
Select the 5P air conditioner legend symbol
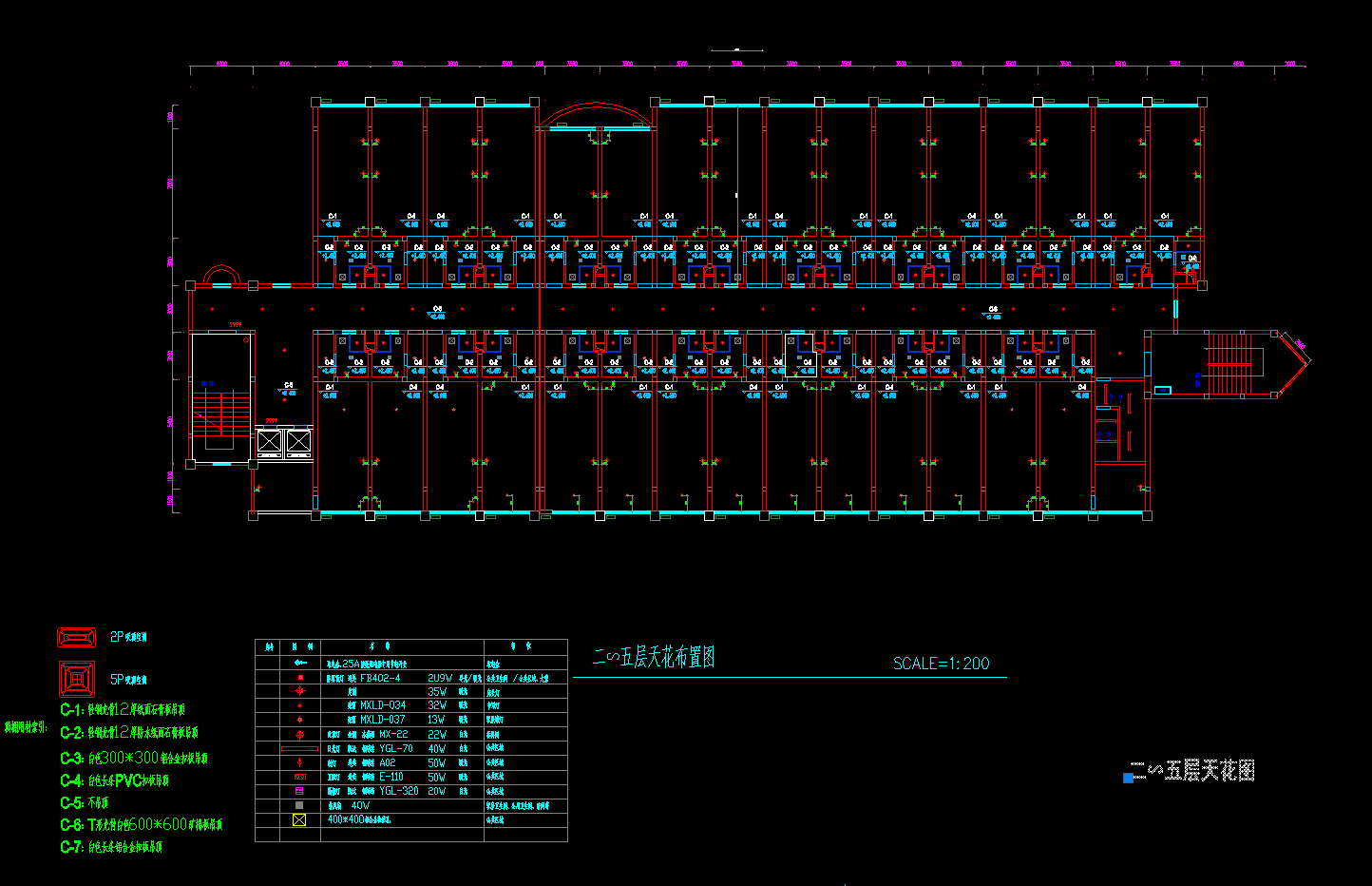77,679
